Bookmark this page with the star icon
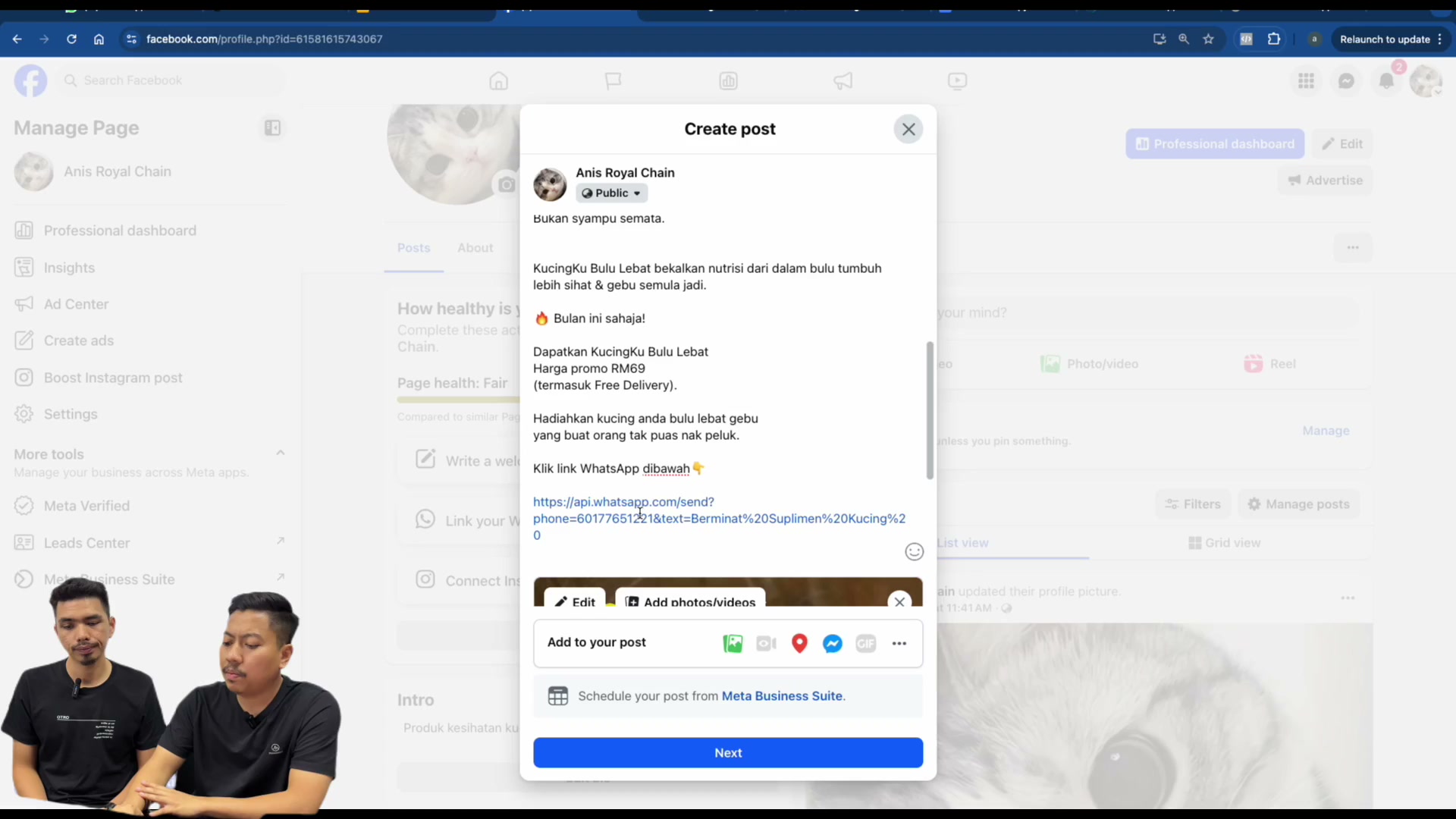The width and height of the screenshot is (1456, 819). (x=1209, y=39)
